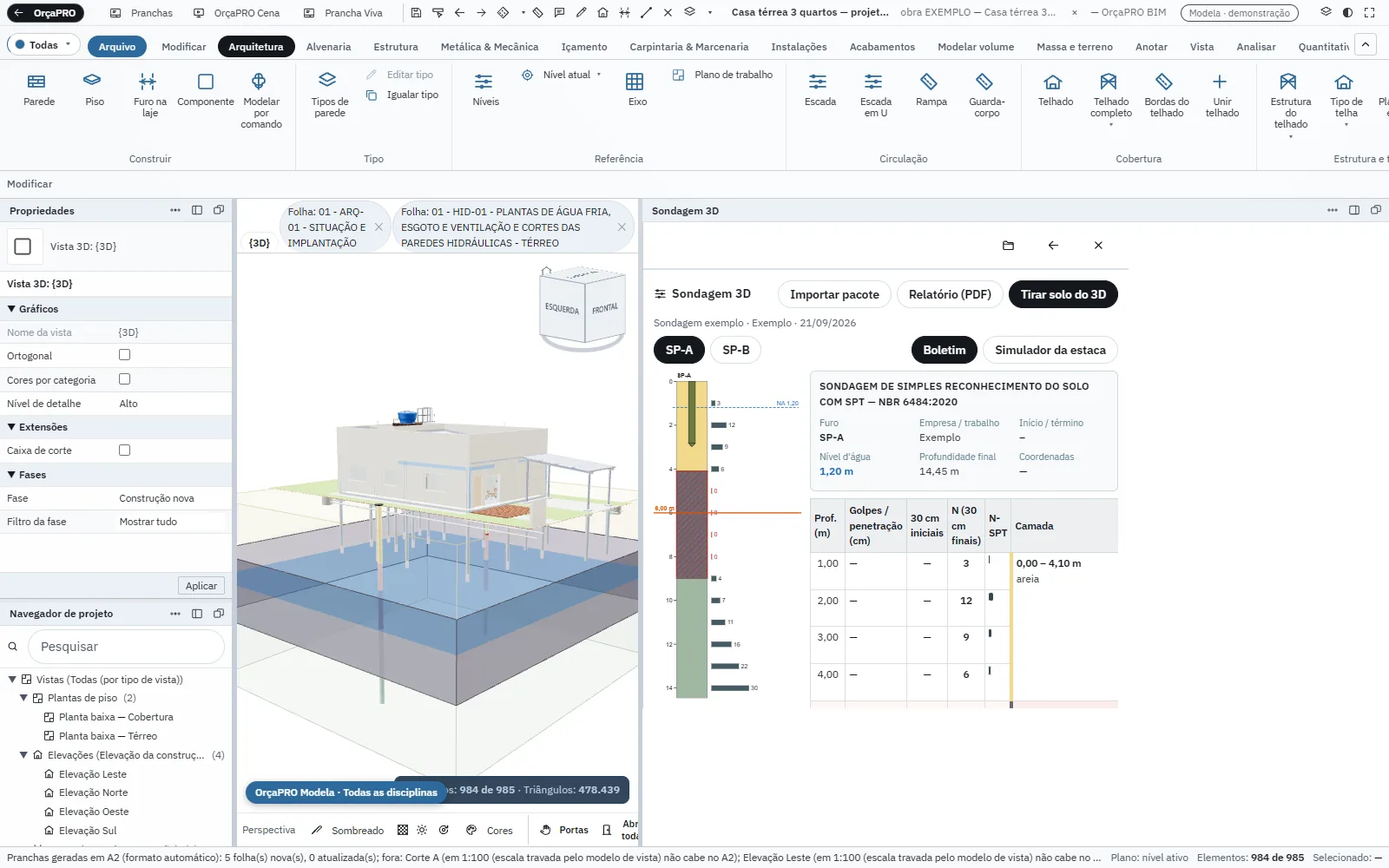Viewport: 1389px width, 868px height.
Task: Collapse the Elevações tree node
Action: click(24, 755)
